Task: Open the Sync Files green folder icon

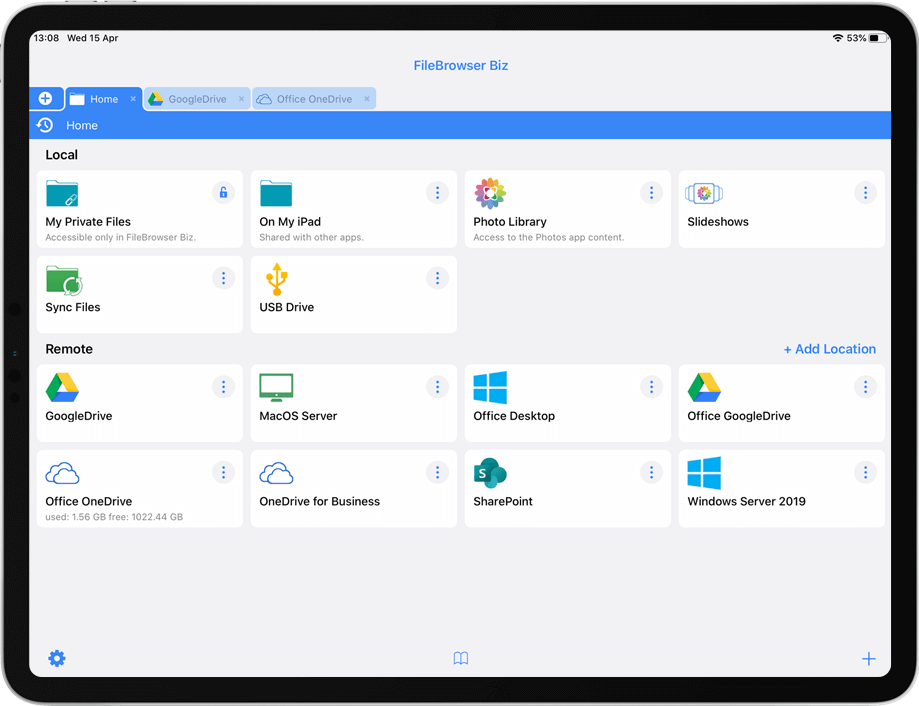Action: coord(64,280)
